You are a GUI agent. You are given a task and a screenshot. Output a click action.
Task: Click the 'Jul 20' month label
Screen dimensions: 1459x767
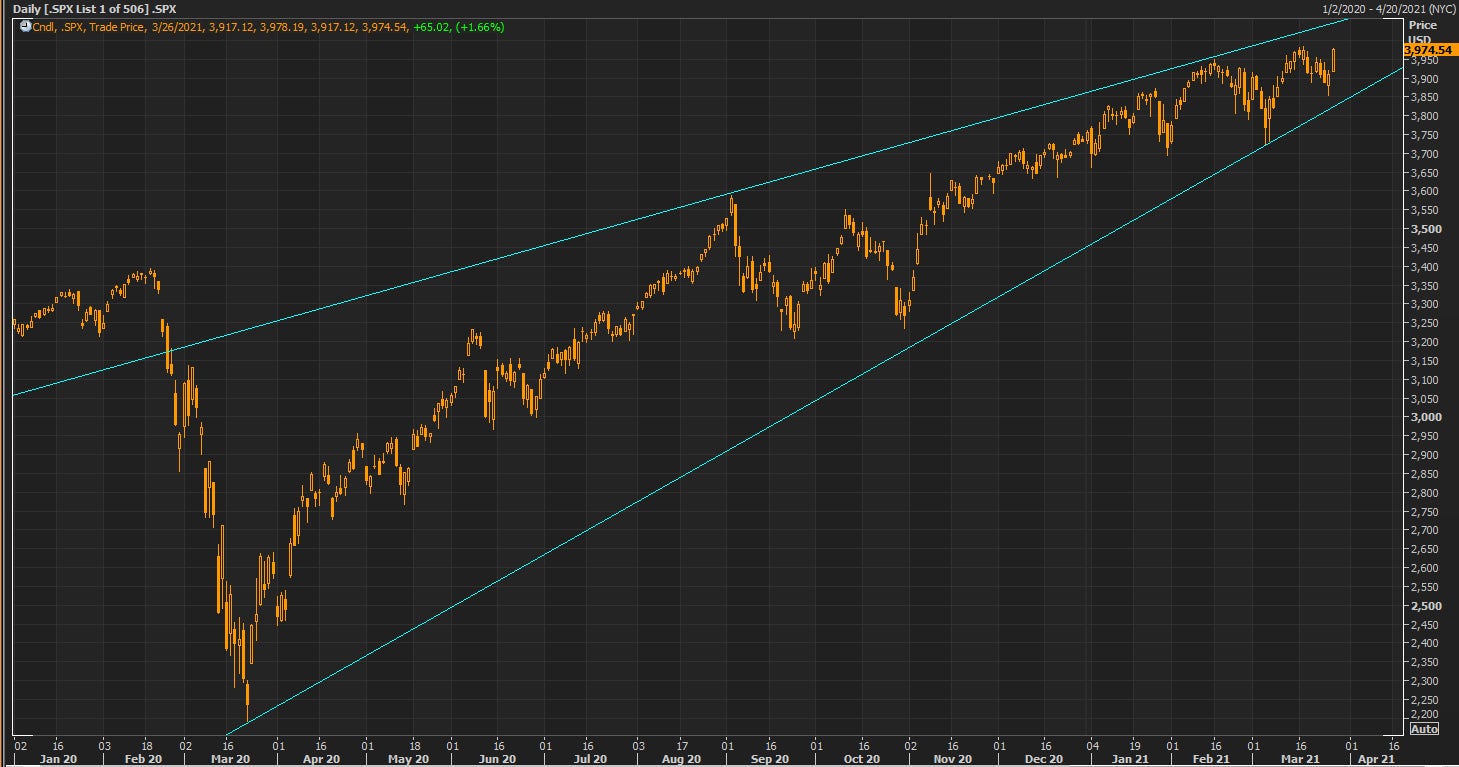point(589,759)
